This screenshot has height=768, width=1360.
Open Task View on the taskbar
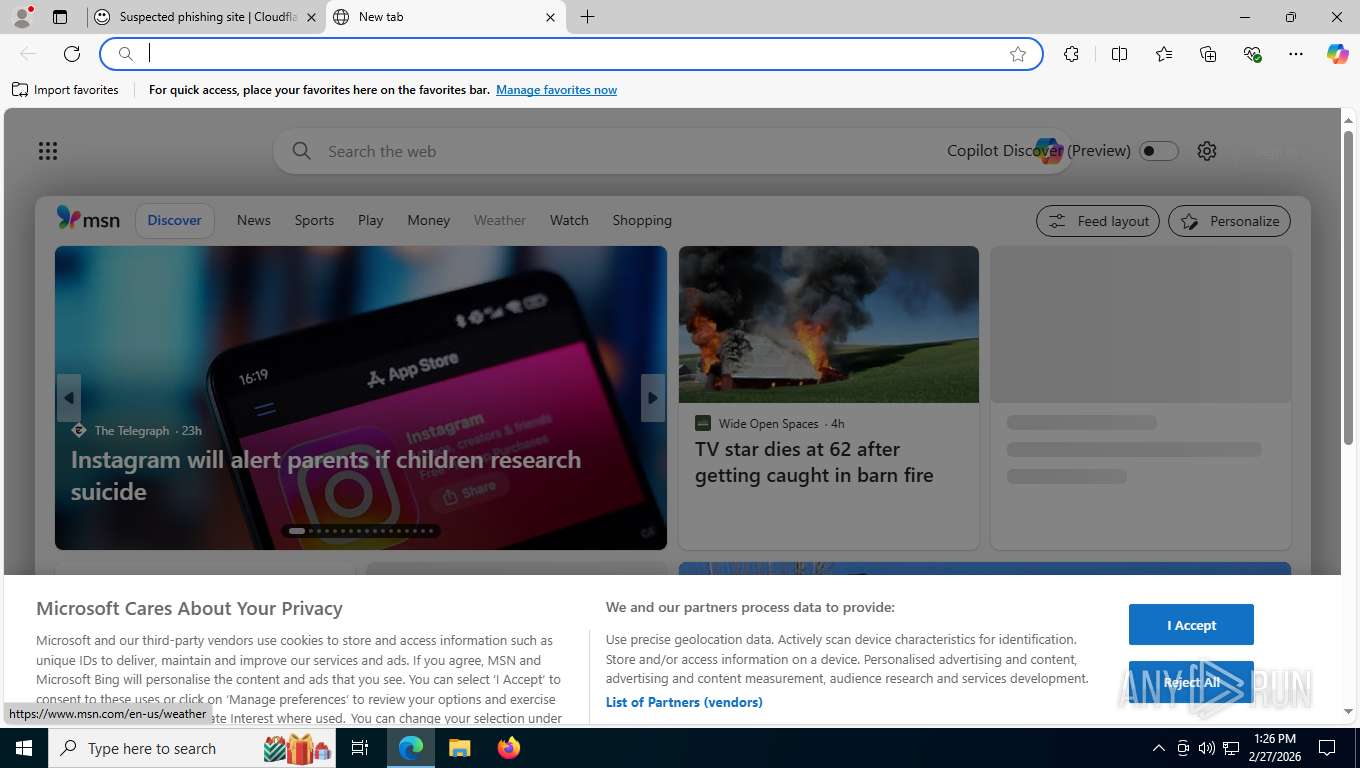click(x=361, y=748)
